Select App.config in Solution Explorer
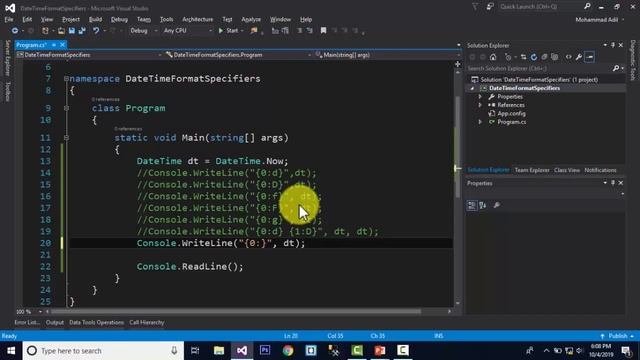Screen dimensions: 640x360 tap(511, 113)
